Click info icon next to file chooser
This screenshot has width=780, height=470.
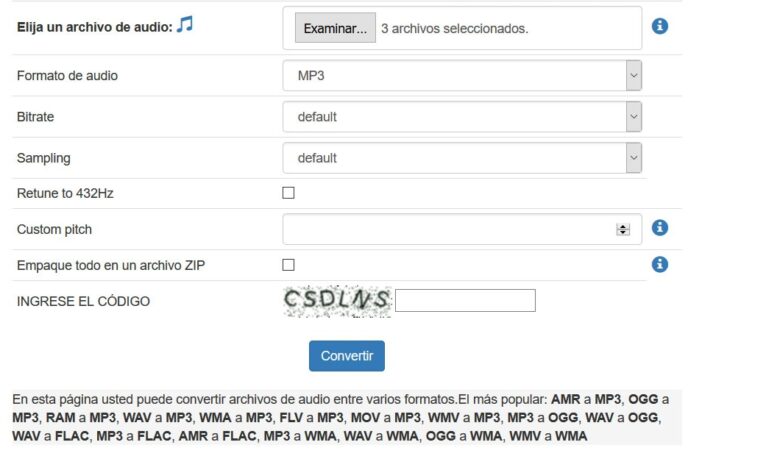[x=659, y=26]
